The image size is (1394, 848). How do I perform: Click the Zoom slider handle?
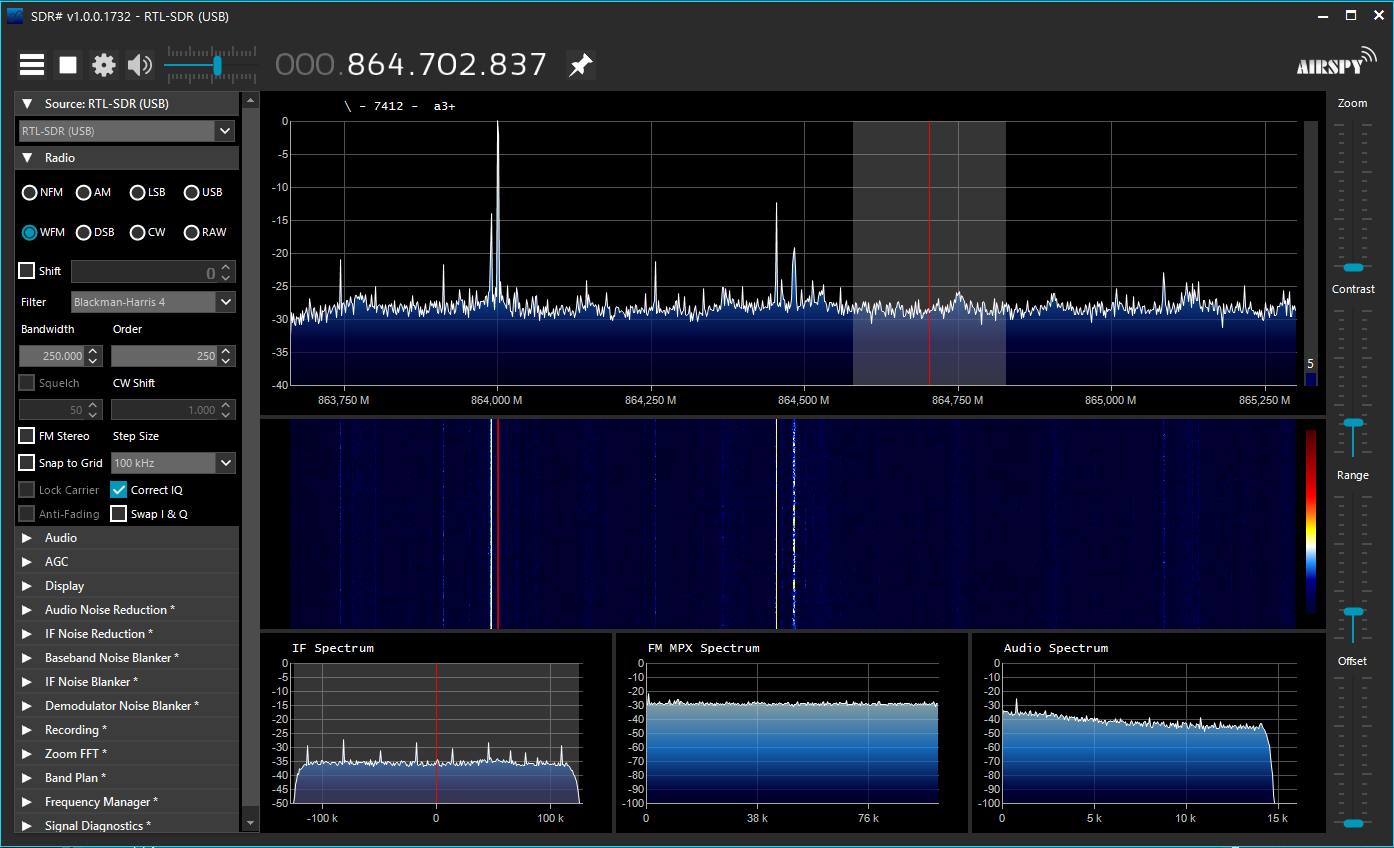(1352, 267)
